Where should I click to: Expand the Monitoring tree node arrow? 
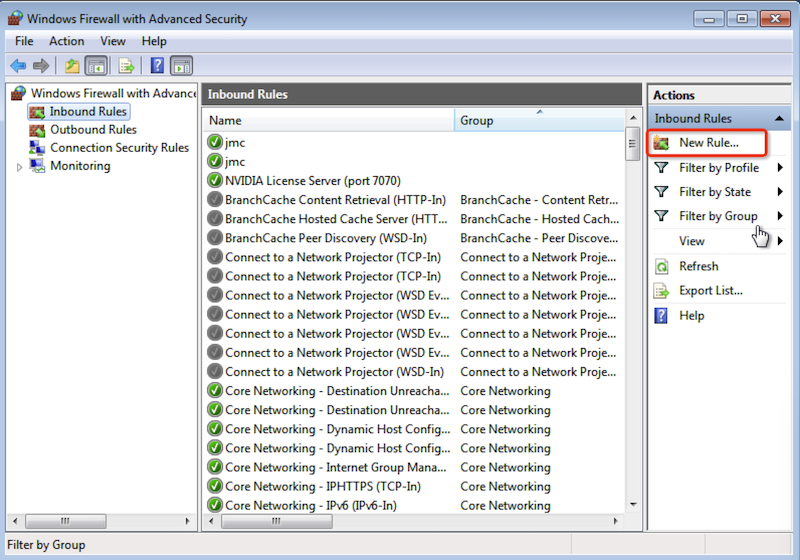[x=19, y=167]
